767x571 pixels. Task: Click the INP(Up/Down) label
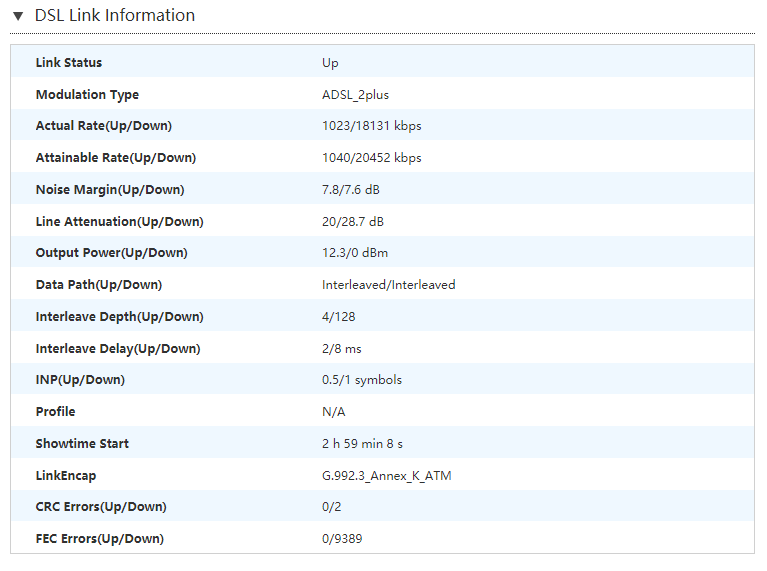pos(80,380)
